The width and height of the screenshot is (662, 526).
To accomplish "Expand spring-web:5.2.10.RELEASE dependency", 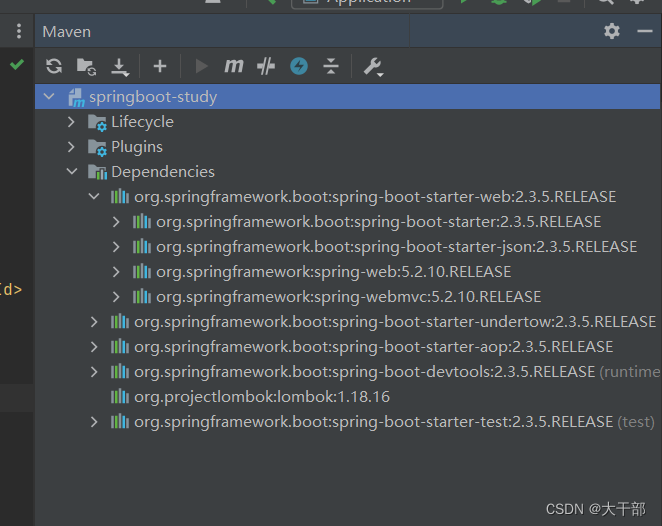I will 116,272.
